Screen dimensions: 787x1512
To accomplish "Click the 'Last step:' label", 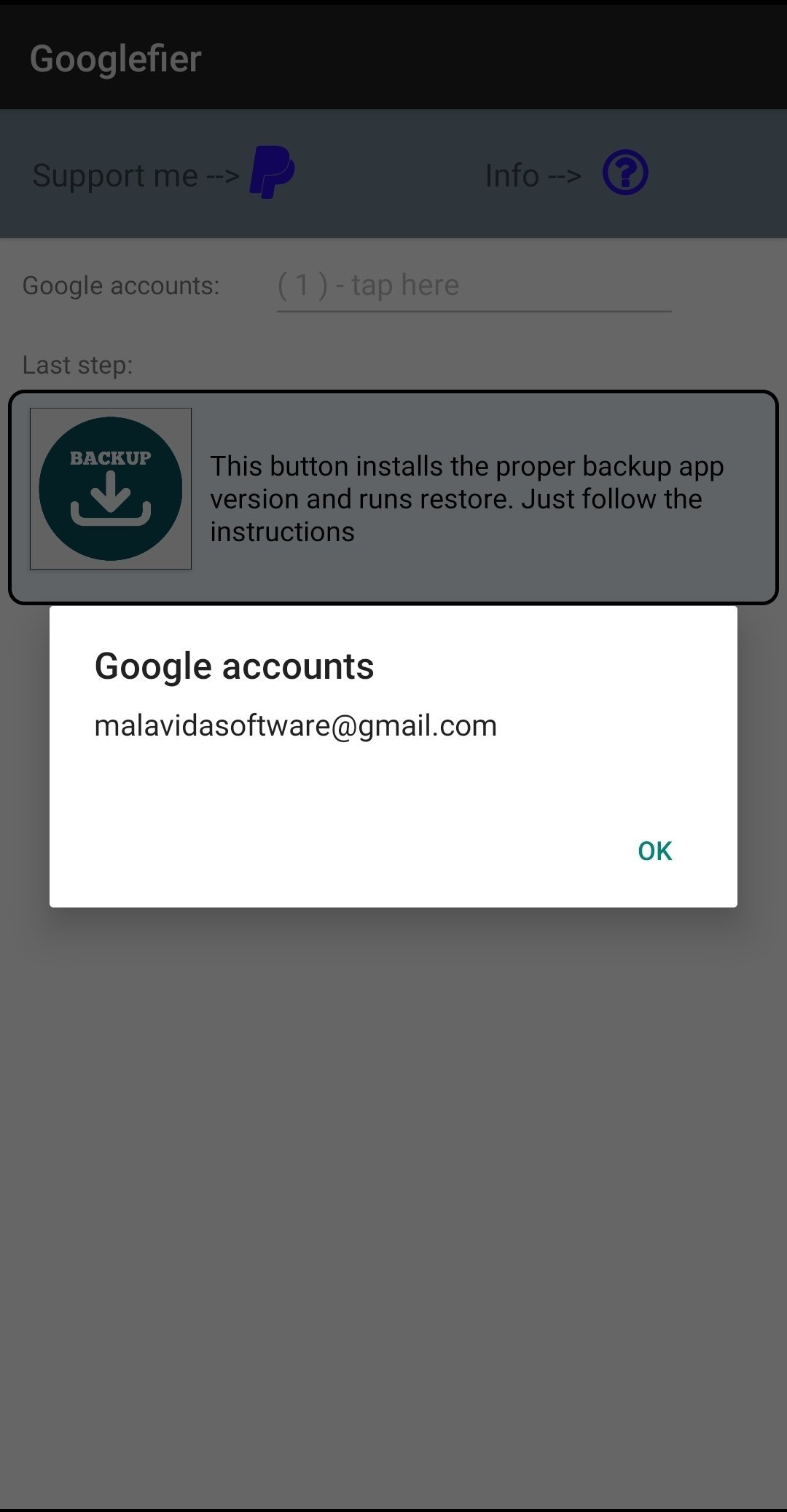I will point(78,365).
